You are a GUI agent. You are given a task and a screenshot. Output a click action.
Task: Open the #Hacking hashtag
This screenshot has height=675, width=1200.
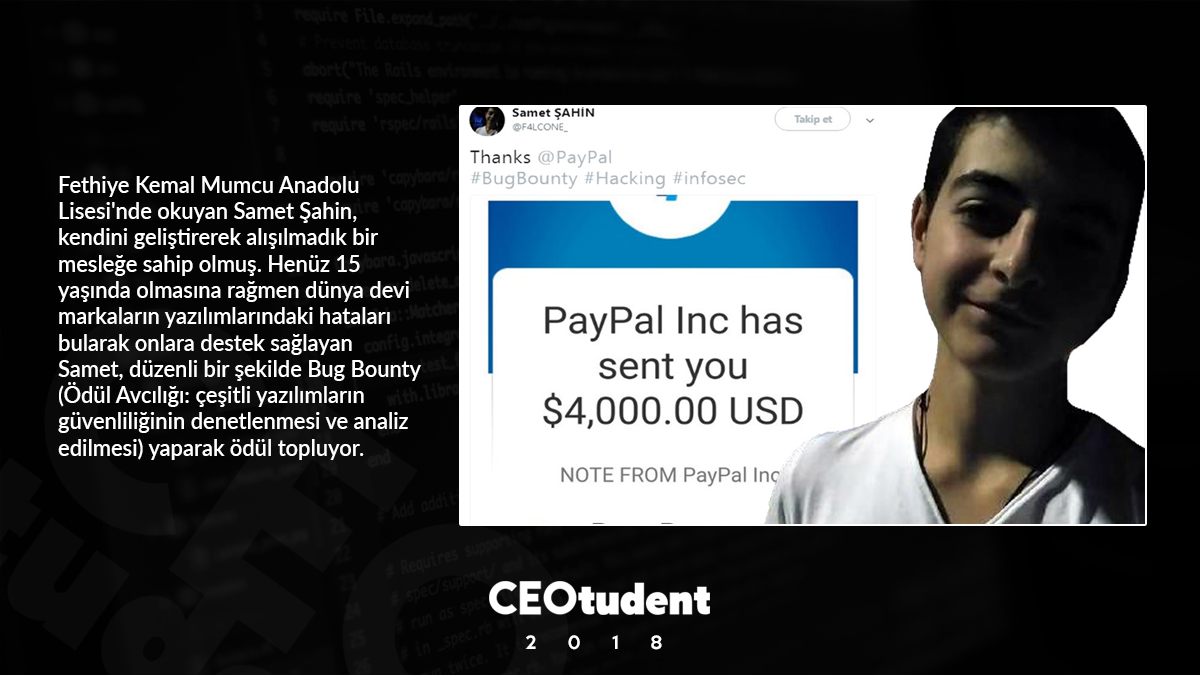click(625, 178)
